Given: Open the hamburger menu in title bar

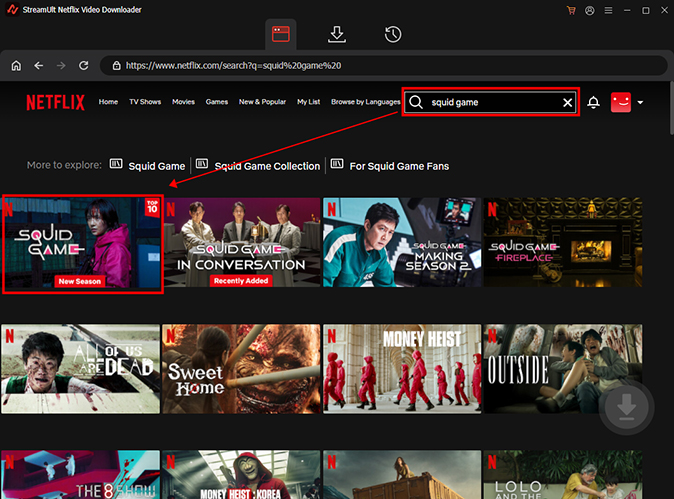Looking at the screenshot, I should (608, 10).
